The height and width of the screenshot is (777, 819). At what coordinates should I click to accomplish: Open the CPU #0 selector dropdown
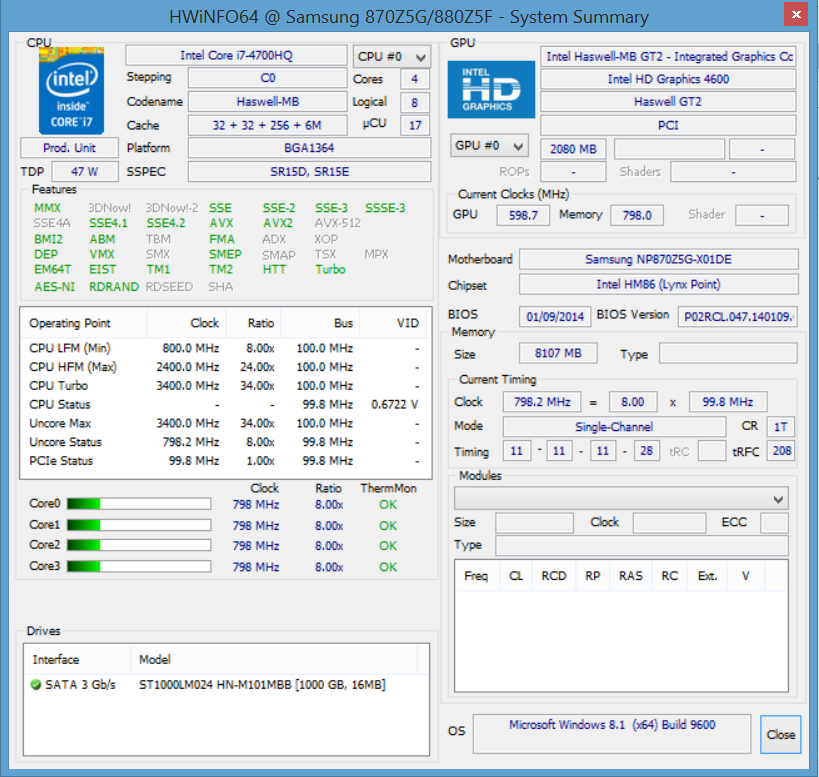click(392, 56)
